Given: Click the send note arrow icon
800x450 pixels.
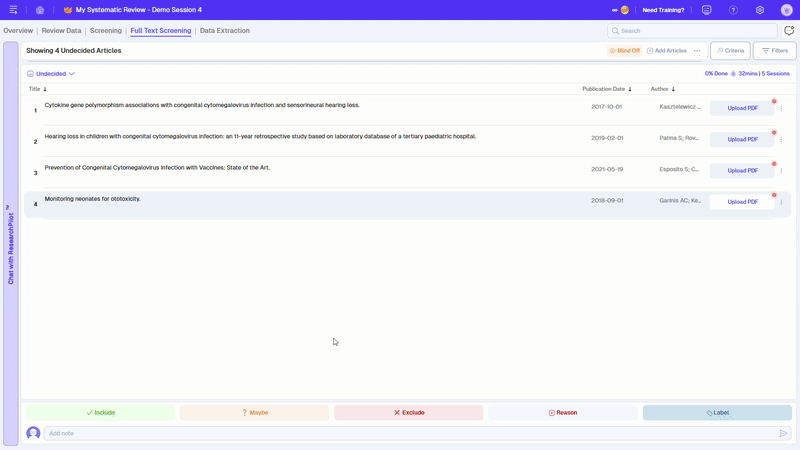Looking at the screenshot, I should (x=783, y=433).
